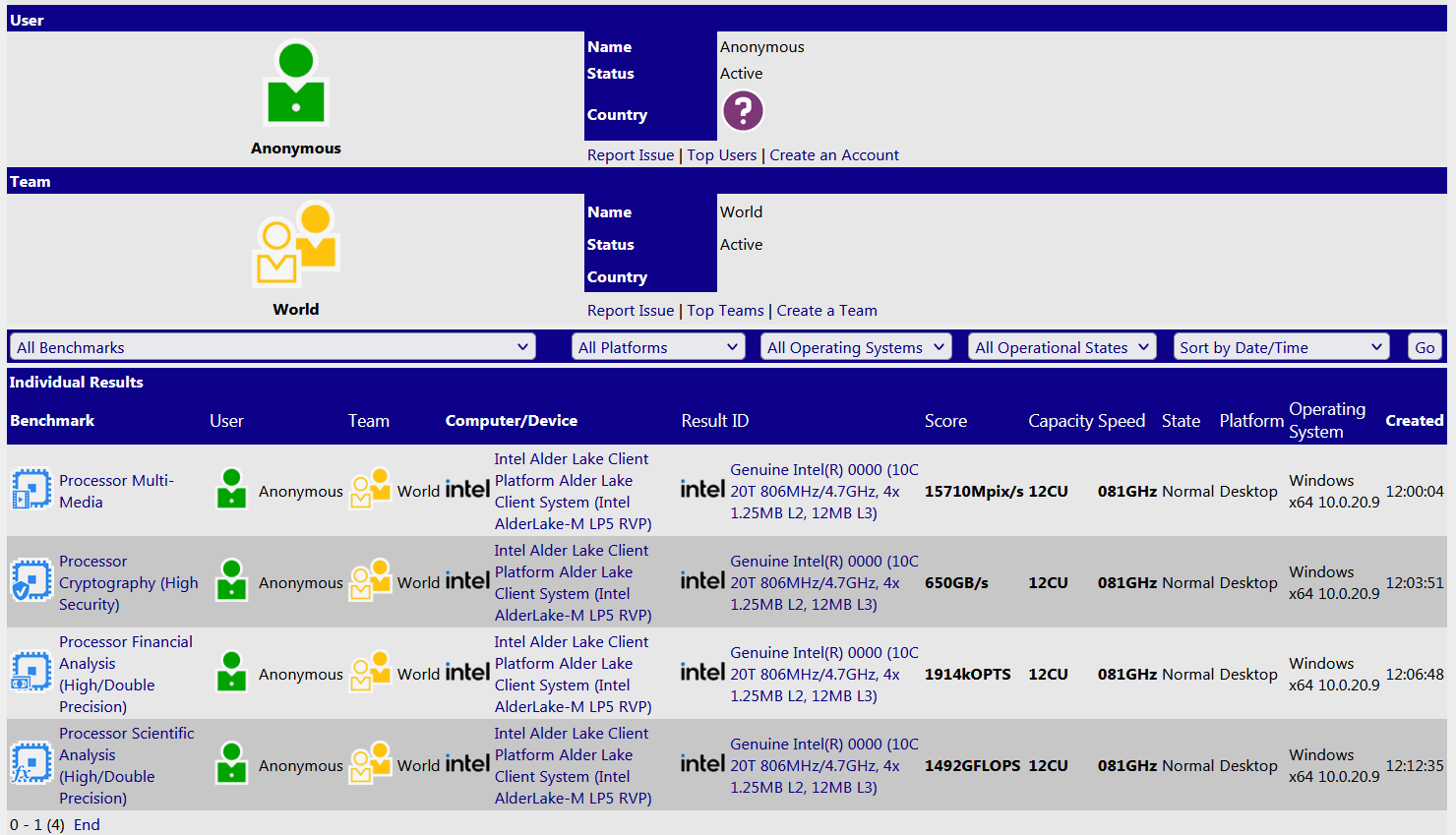
Task: Click the 12:06:48 created time
Action: [1415, 674]
